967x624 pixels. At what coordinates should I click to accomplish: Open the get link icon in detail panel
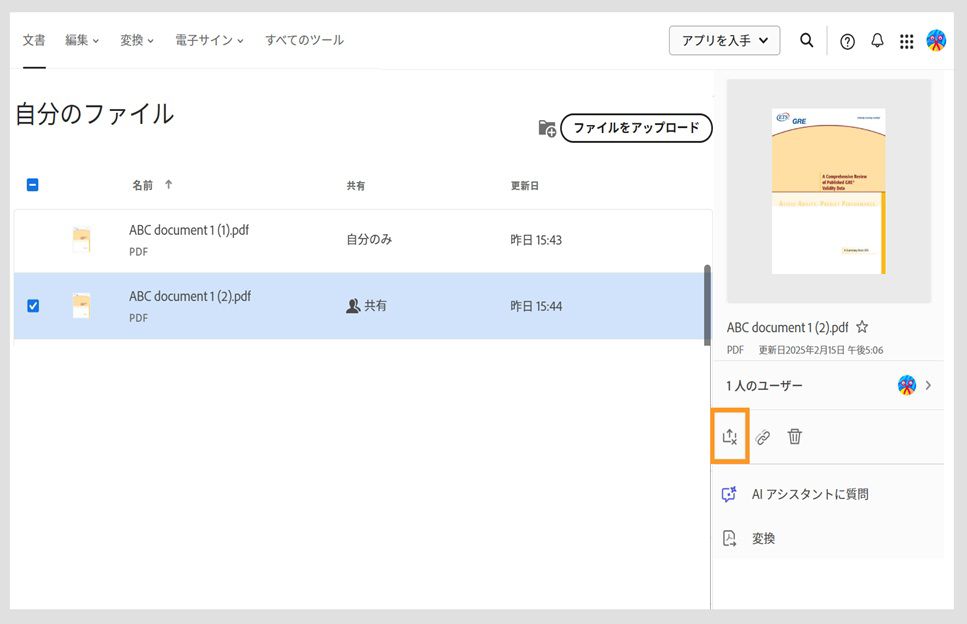coord(762,436)
